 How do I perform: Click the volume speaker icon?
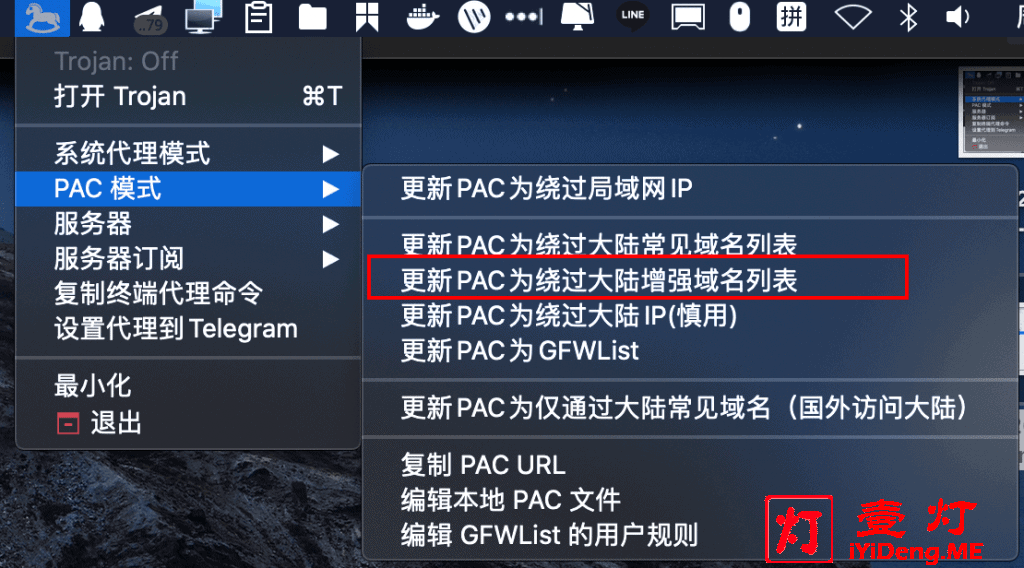(957, 17)
